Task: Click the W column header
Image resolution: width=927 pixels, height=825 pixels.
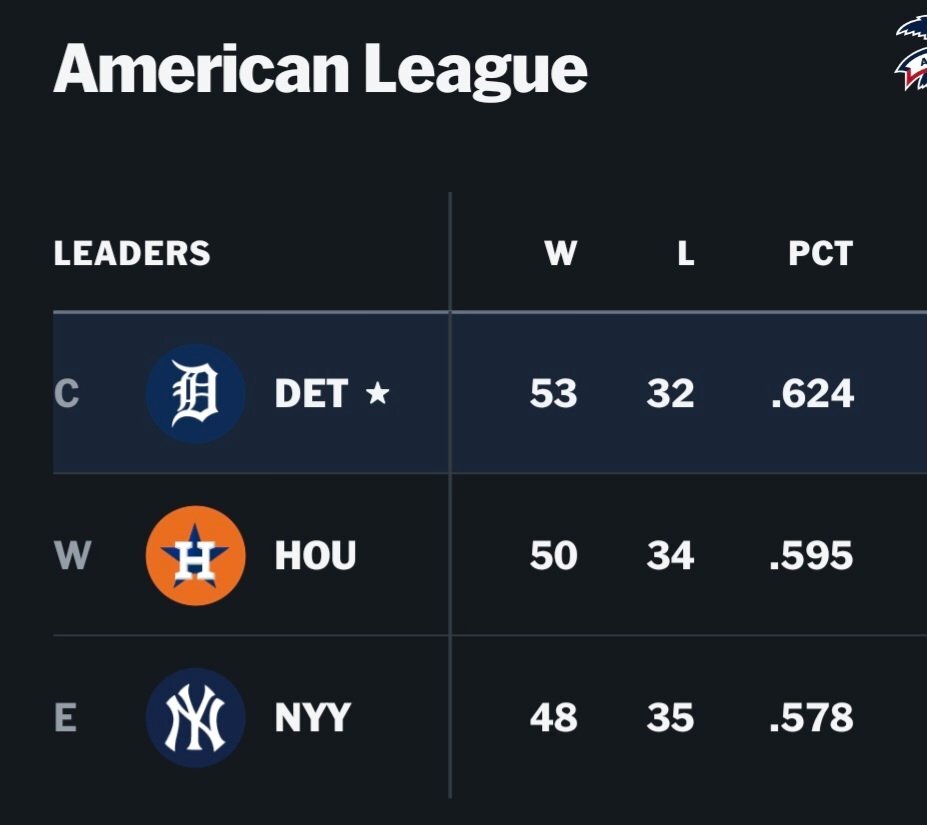Action: (560, 253)
